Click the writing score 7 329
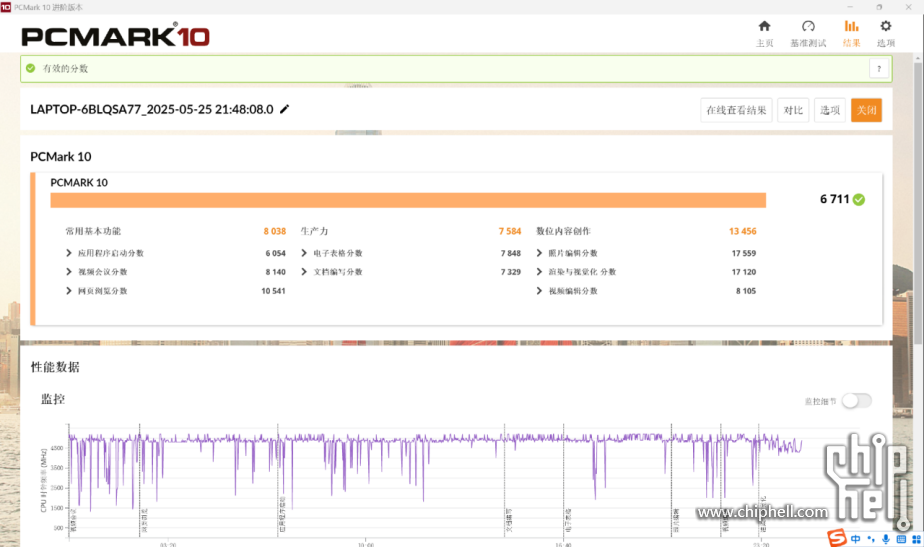Screen dimensions: 924x547 (511, 272)
